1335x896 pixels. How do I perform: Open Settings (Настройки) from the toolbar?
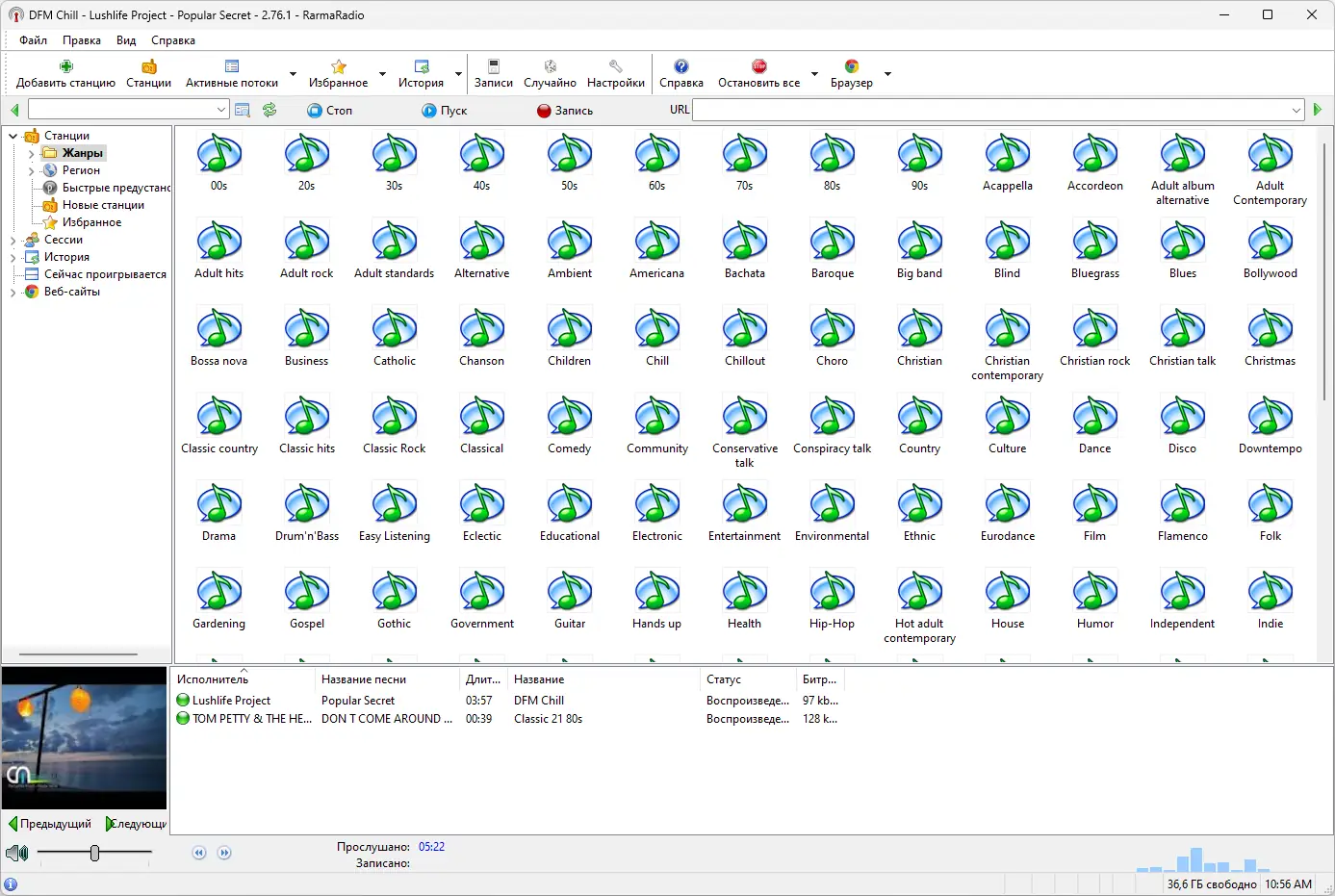(615, 67)
